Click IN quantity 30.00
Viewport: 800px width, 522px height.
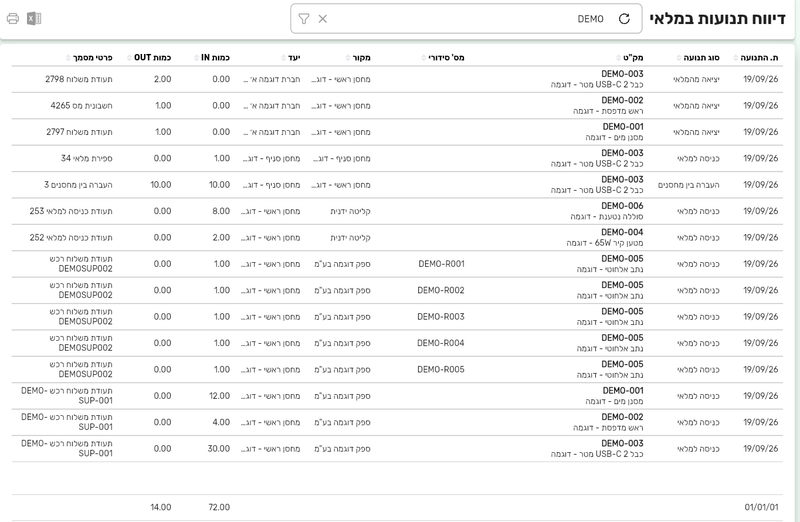pyautogui.click(x=218, y=449)
